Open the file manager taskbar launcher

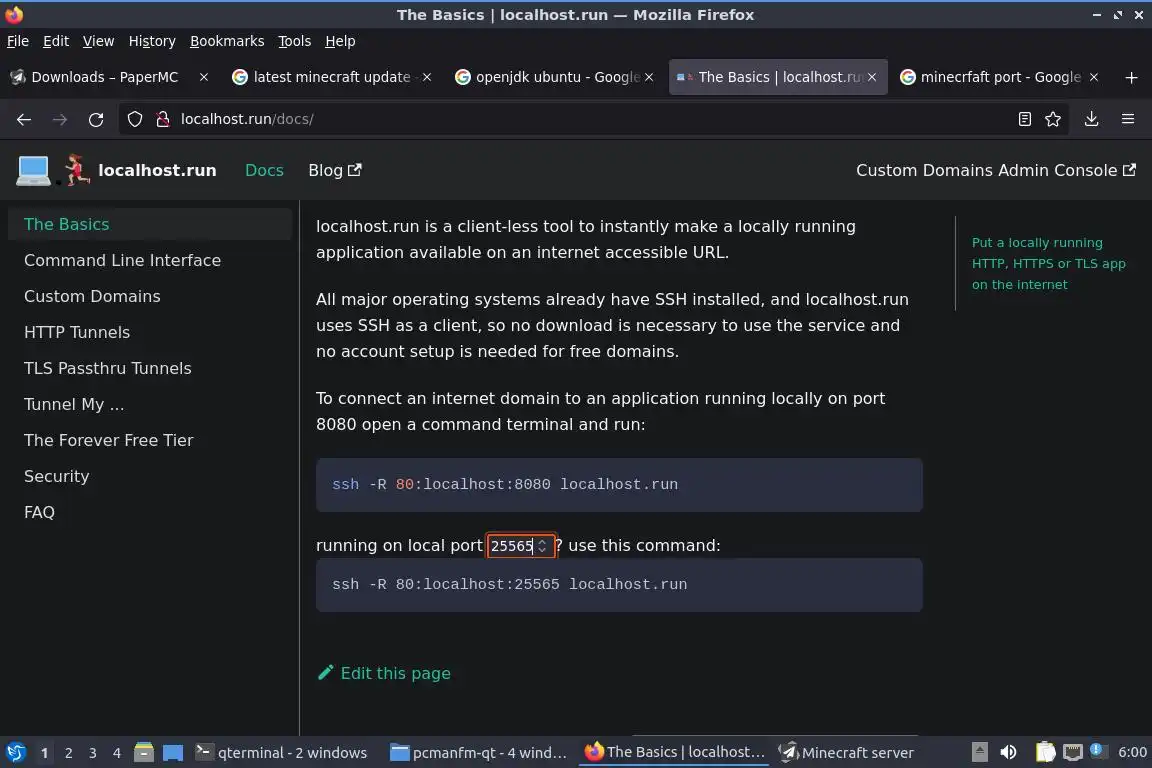tap(143, 752)
